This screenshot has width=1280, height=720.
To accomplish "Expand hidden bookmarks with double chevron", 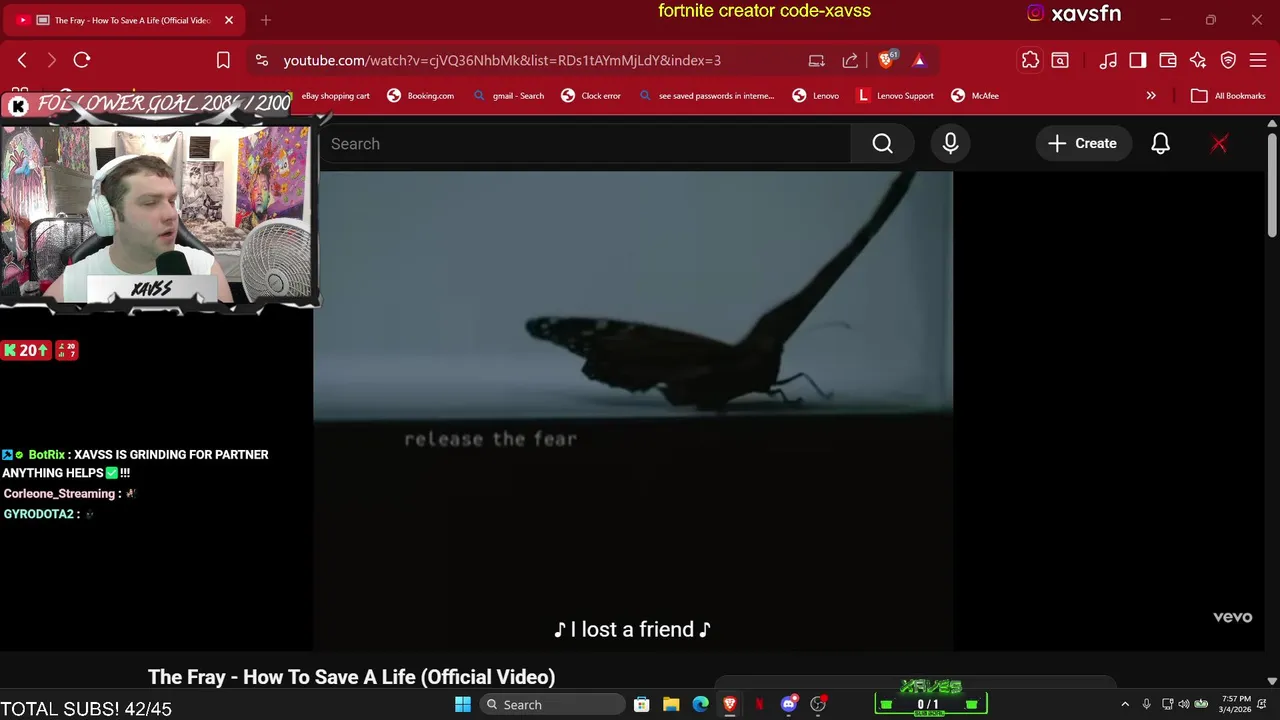I will [x=1151, y=96].
